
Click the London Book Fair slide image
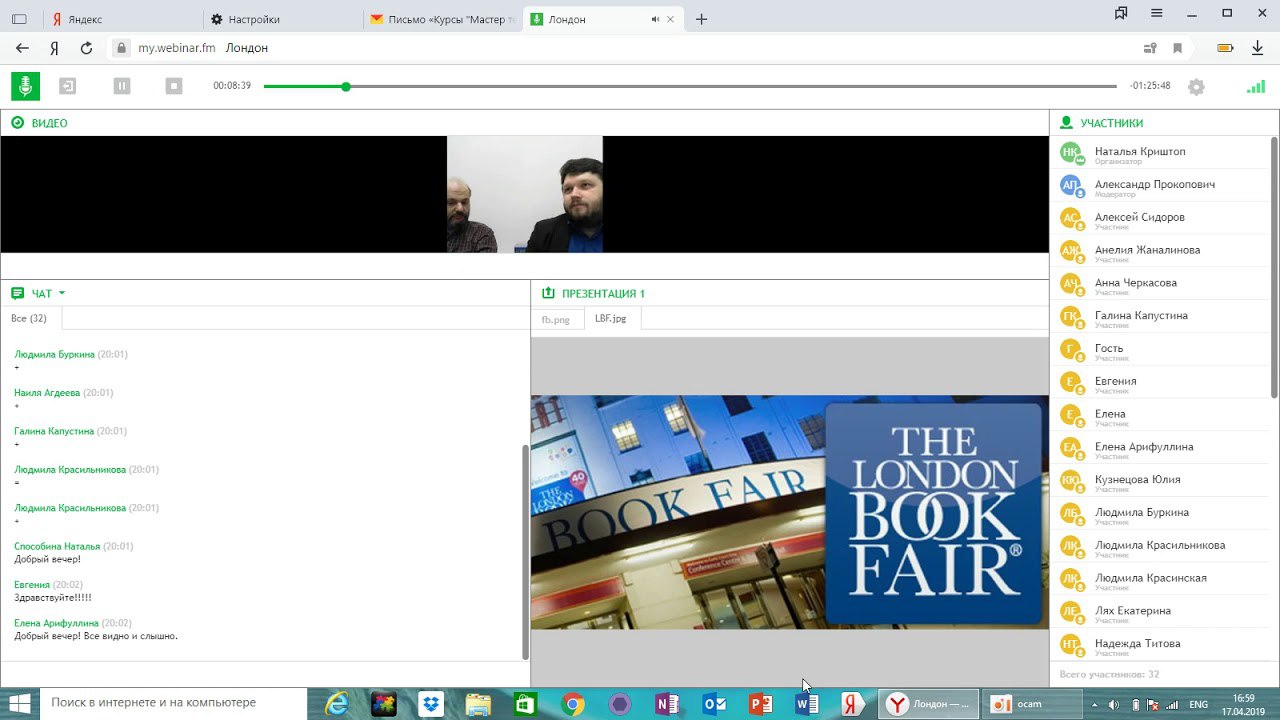(790, 512)
